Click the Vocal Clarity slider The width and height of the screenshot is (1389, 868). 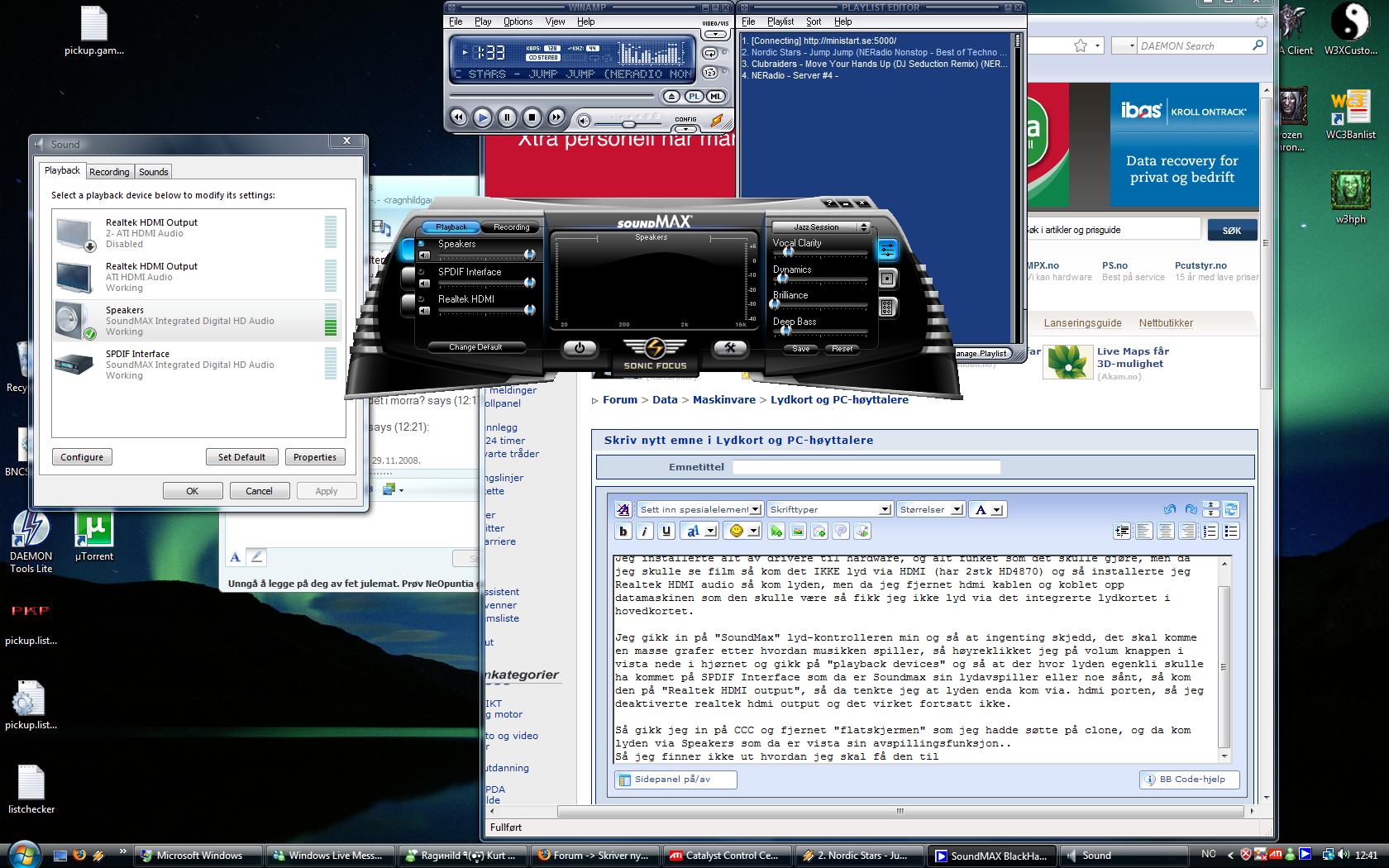[x=820, y=253]
